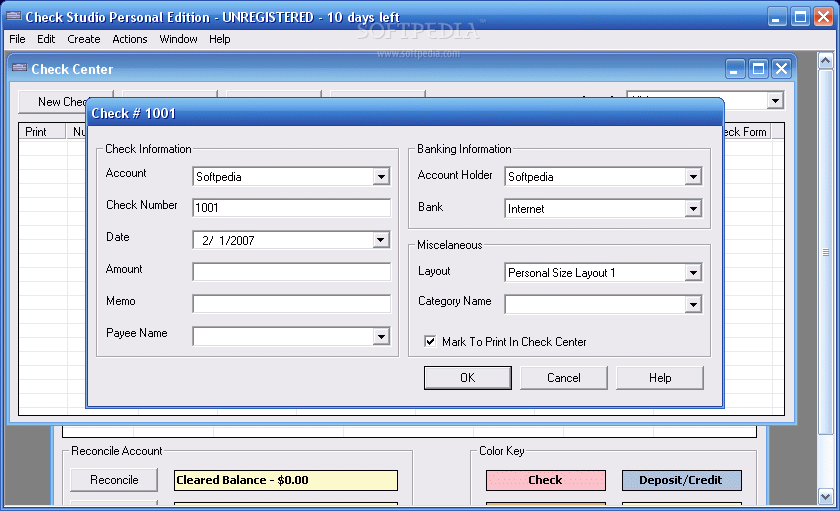Open the Edit menu
The image size is (840, 511).
[x=46, y=39]
